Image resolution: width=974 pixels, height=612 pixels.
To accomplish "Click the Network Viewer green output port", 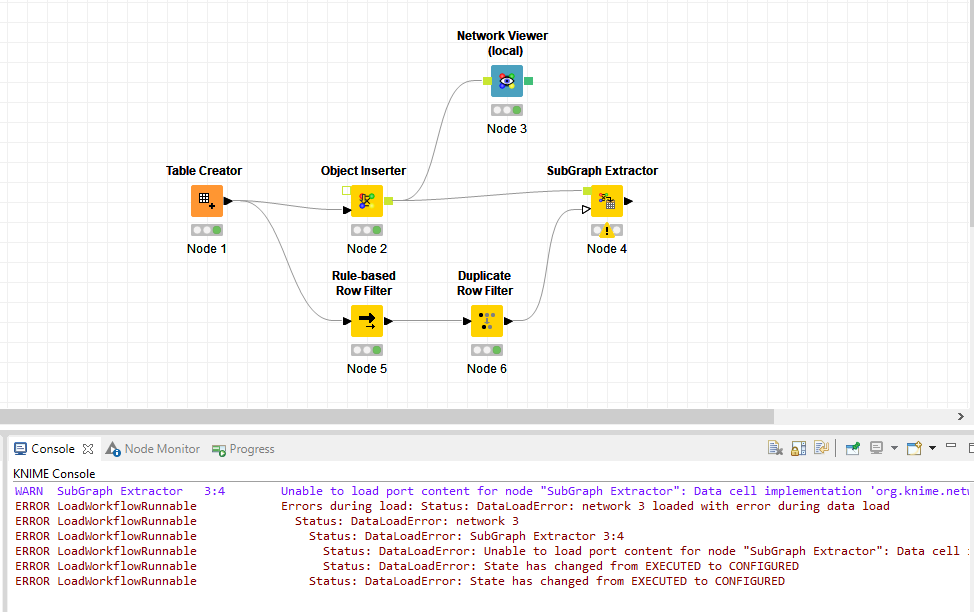I will (529, 81).
